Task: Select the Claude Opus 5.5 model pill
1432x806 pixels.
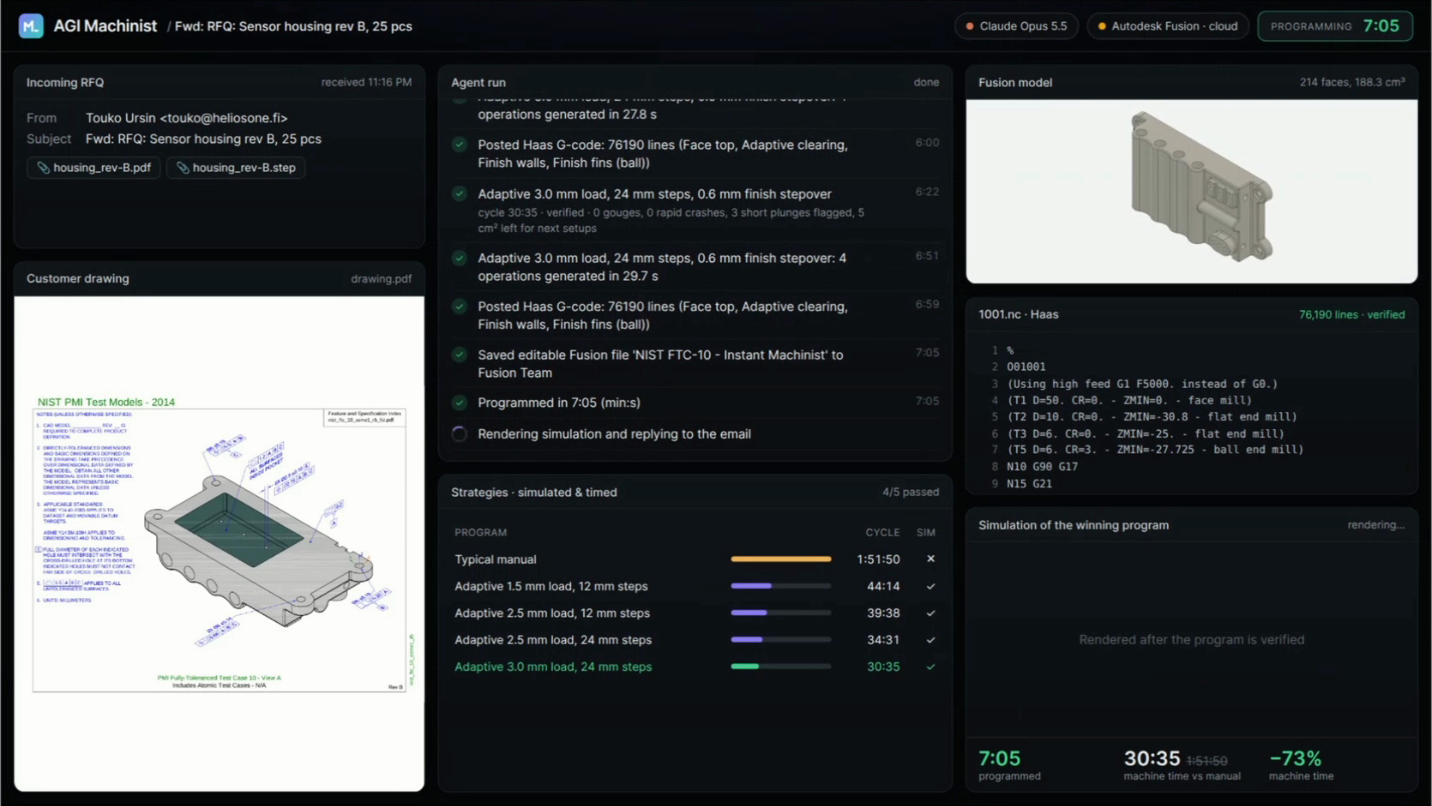Action: [x=1016, y=26]
